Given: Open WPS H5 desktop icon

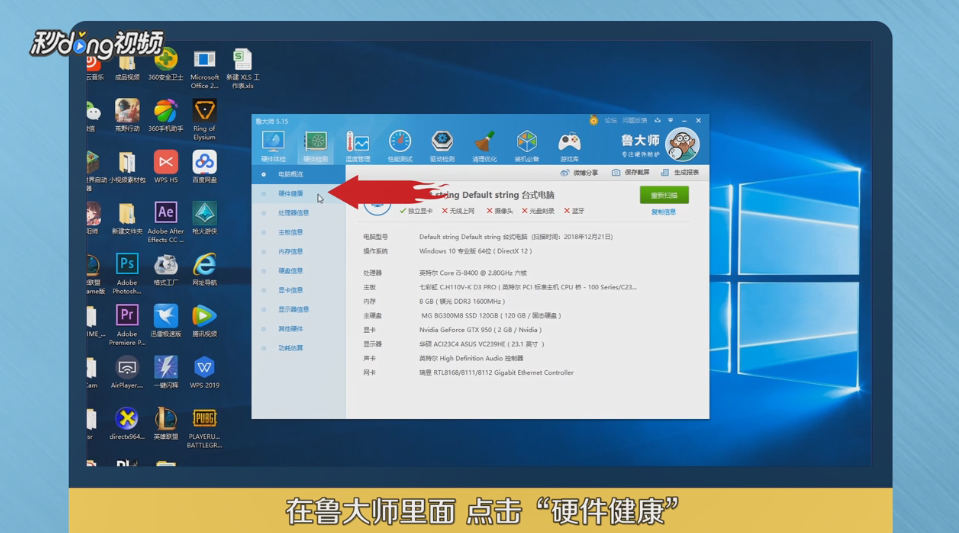Looking at the screenshot, I should [x=166, y=167].
